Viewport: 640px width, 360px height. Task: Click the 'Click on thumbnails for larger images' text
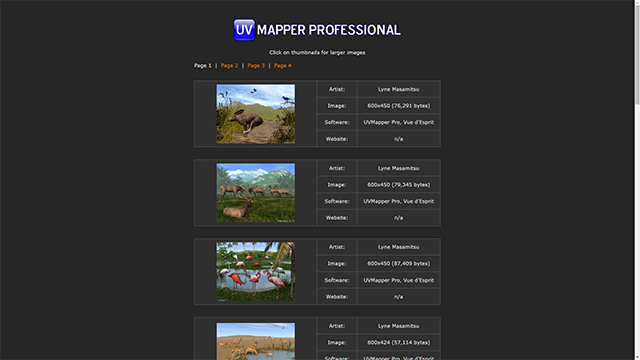tap(317, 52)
